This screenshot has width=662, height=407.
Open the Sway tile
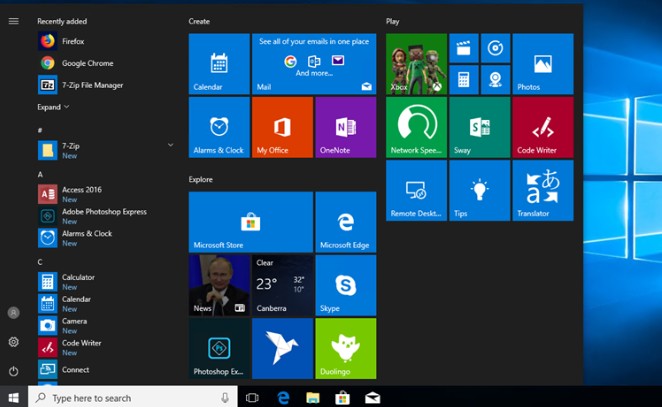[480, 127]
